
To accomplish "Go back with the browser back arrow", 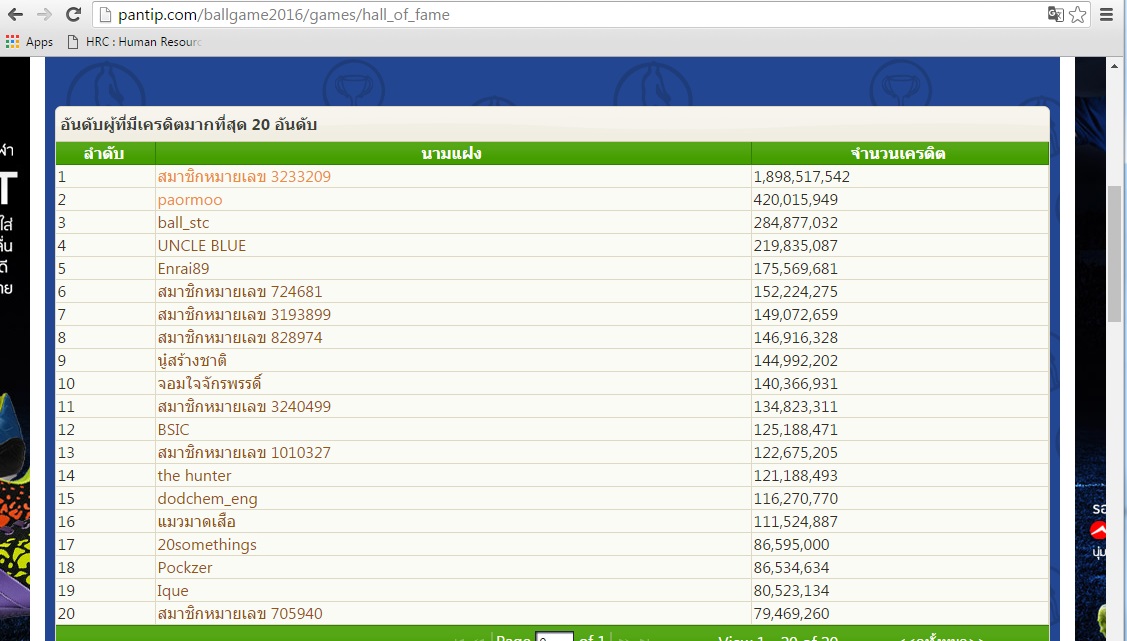I will tap(15, 14).
